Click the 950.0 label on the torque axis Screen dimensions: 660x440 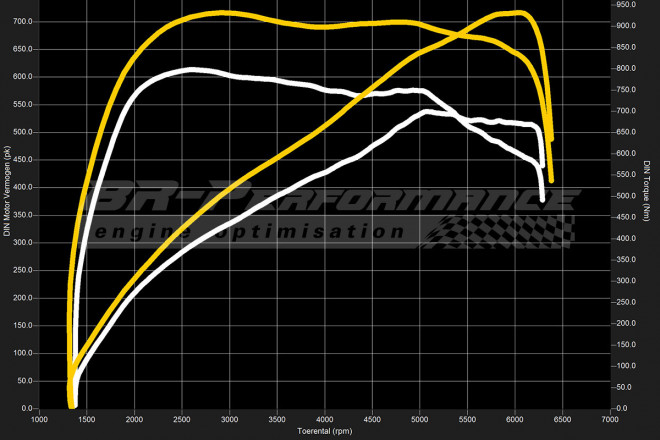pos(629,4)
